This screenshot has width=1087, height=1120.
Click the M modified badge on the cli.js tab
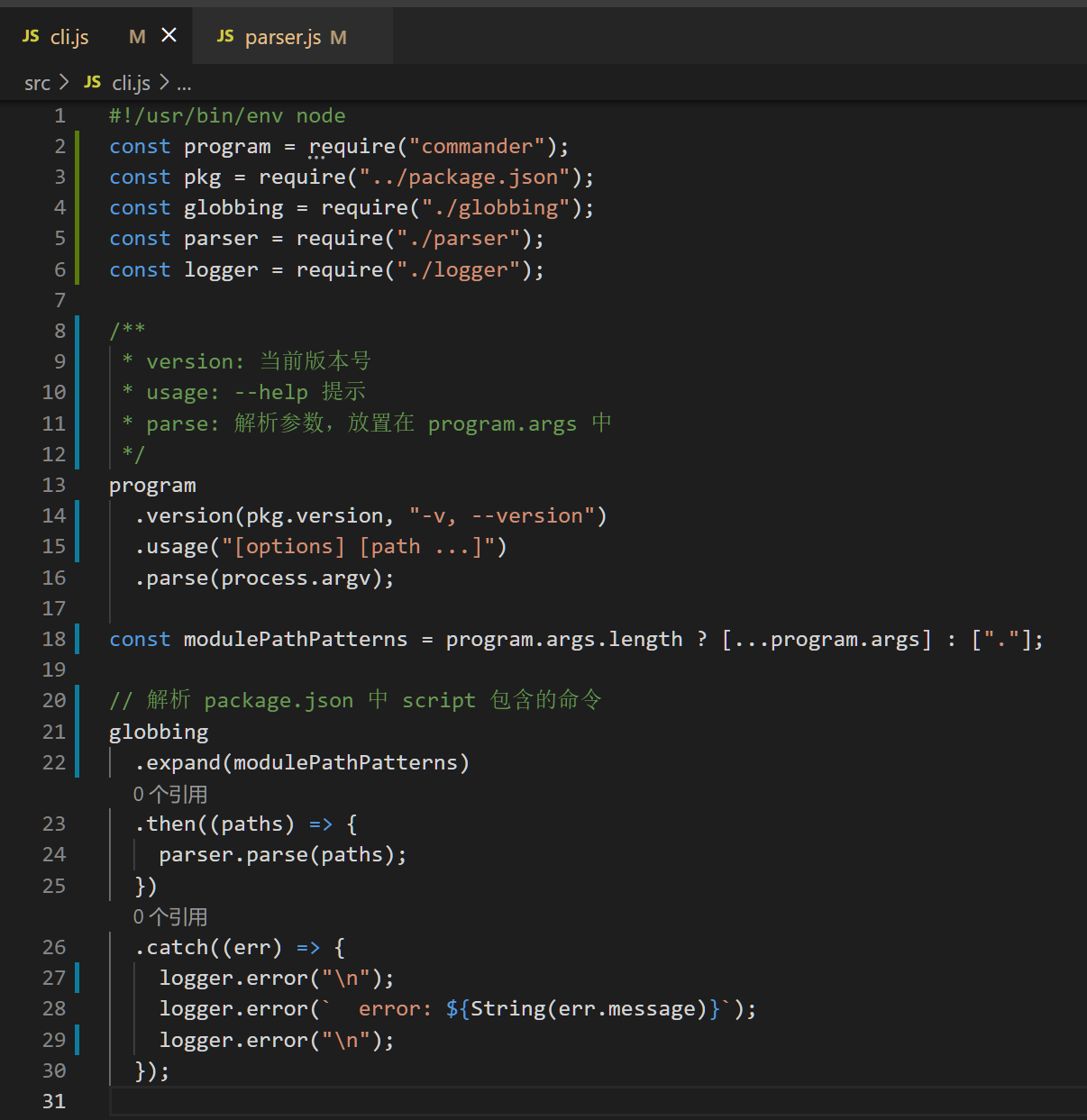137,37
